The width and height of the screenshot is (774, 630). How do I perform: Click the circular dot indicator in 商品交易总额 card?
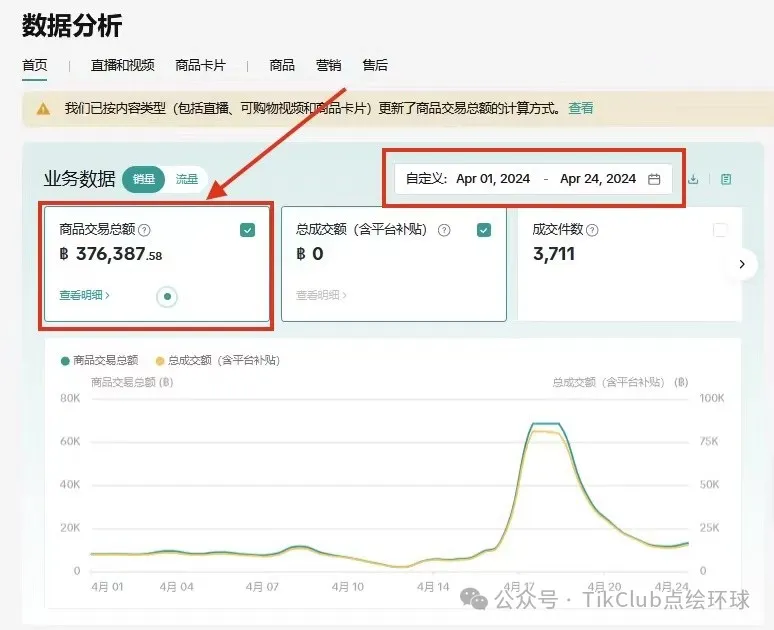(167, 296)
